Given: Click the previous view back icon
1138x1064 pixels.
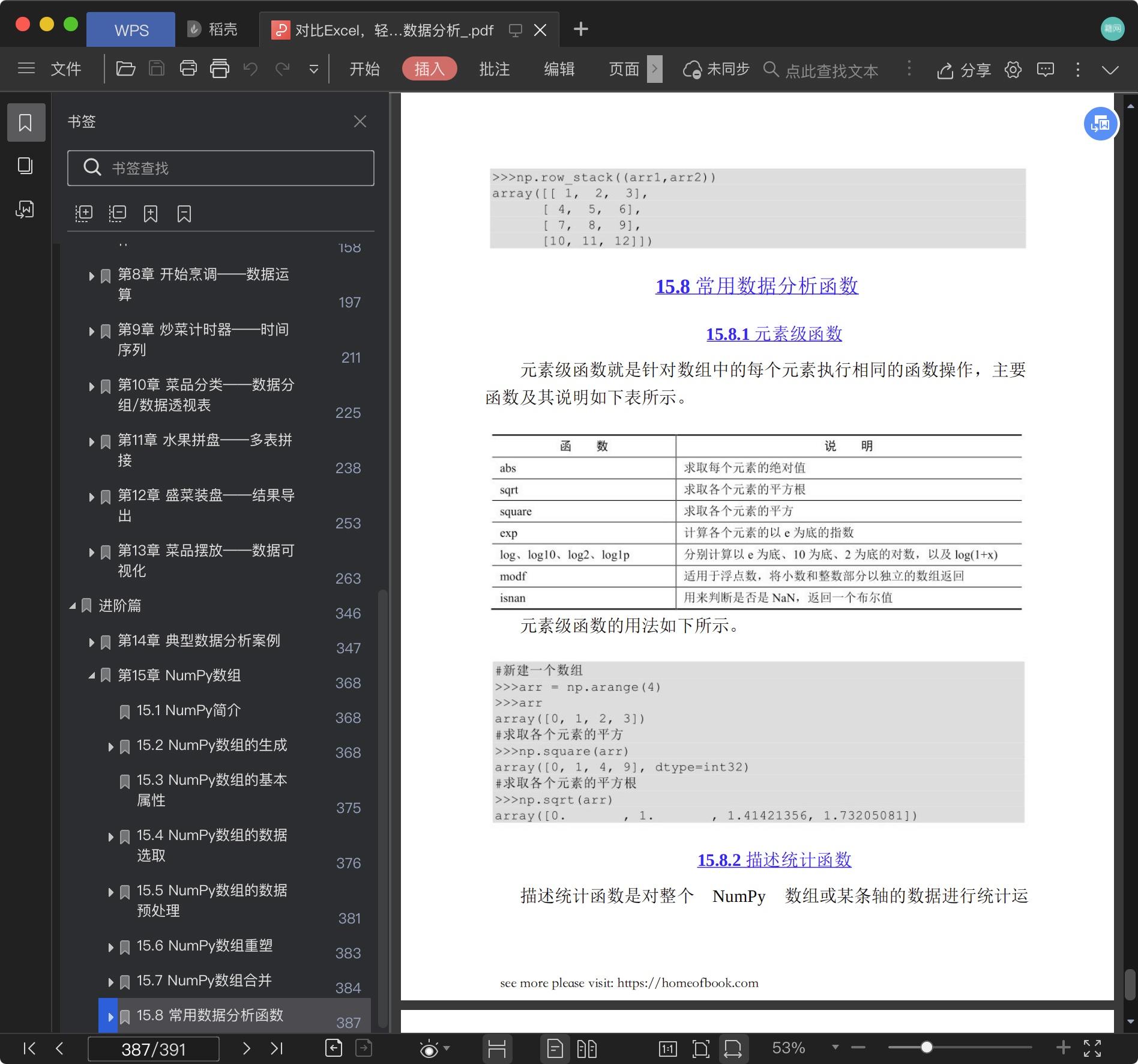Looking at the screenshot, I should point(334,1048).
